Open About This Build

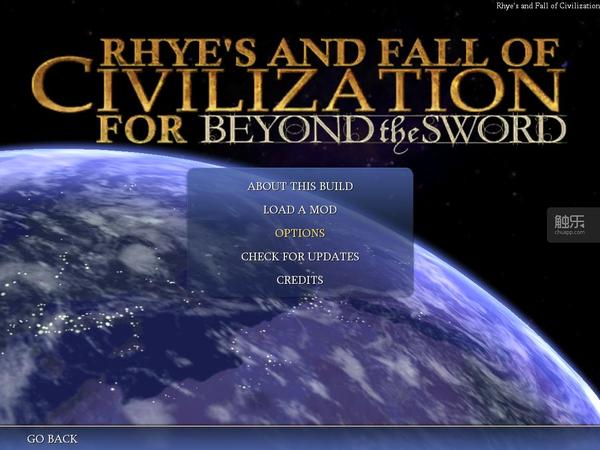300,186
